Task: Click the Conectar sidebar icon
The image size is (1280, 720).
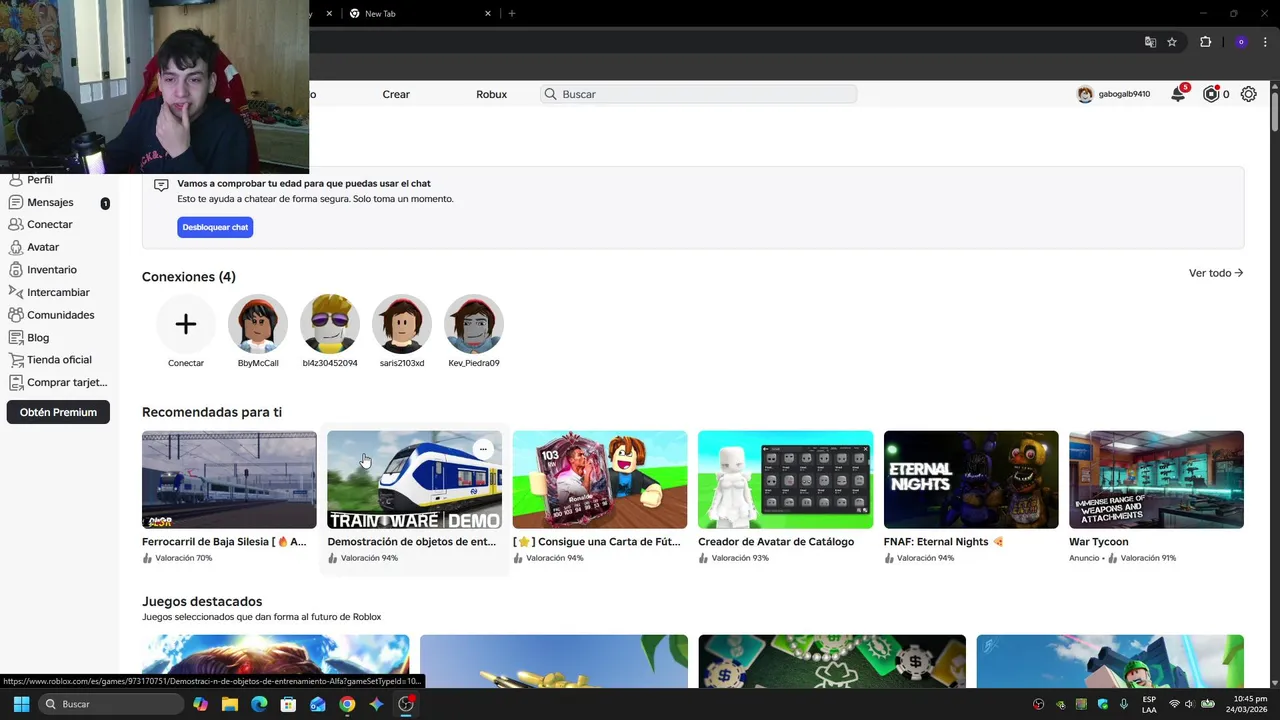Action: pos(15,225)
